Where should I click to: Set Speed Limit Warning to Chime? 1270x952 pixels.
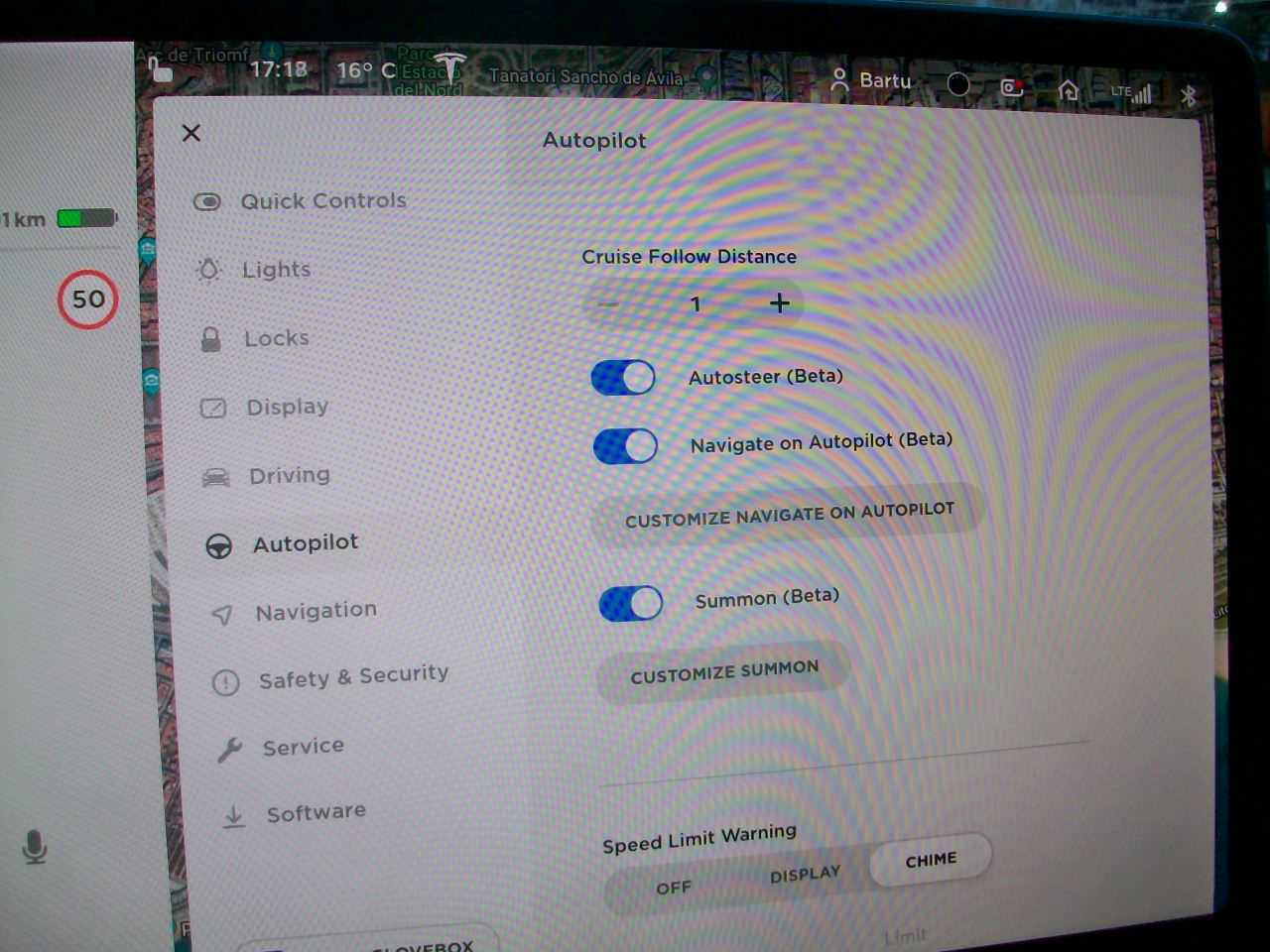[x=931, y=860]
